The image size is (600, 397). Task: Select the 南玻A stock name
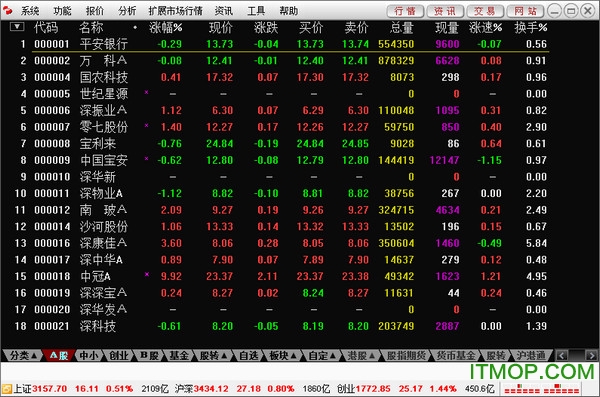(x=103, y=210)
